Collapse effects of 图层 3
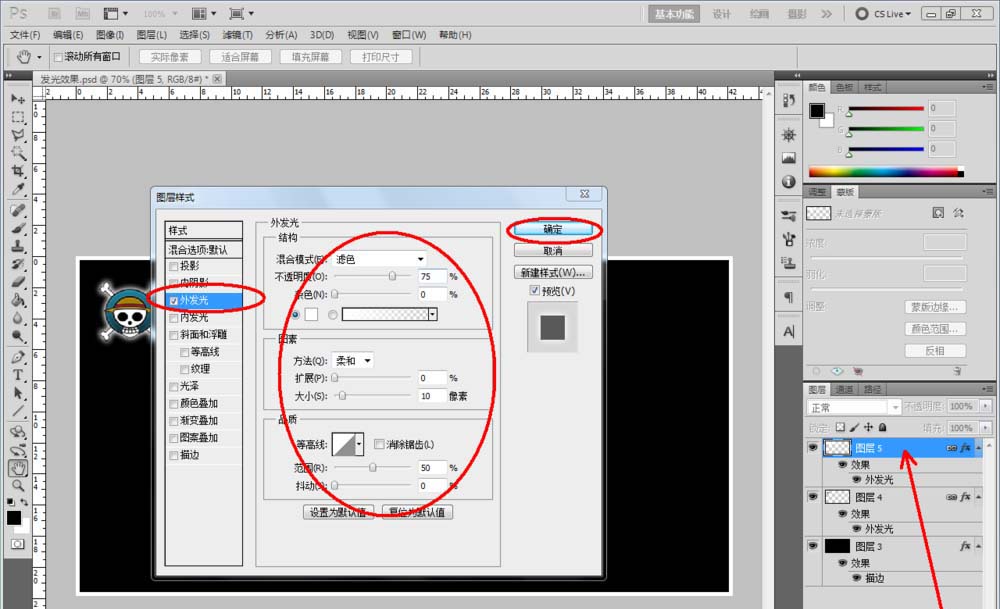 [x=978, y=547]
